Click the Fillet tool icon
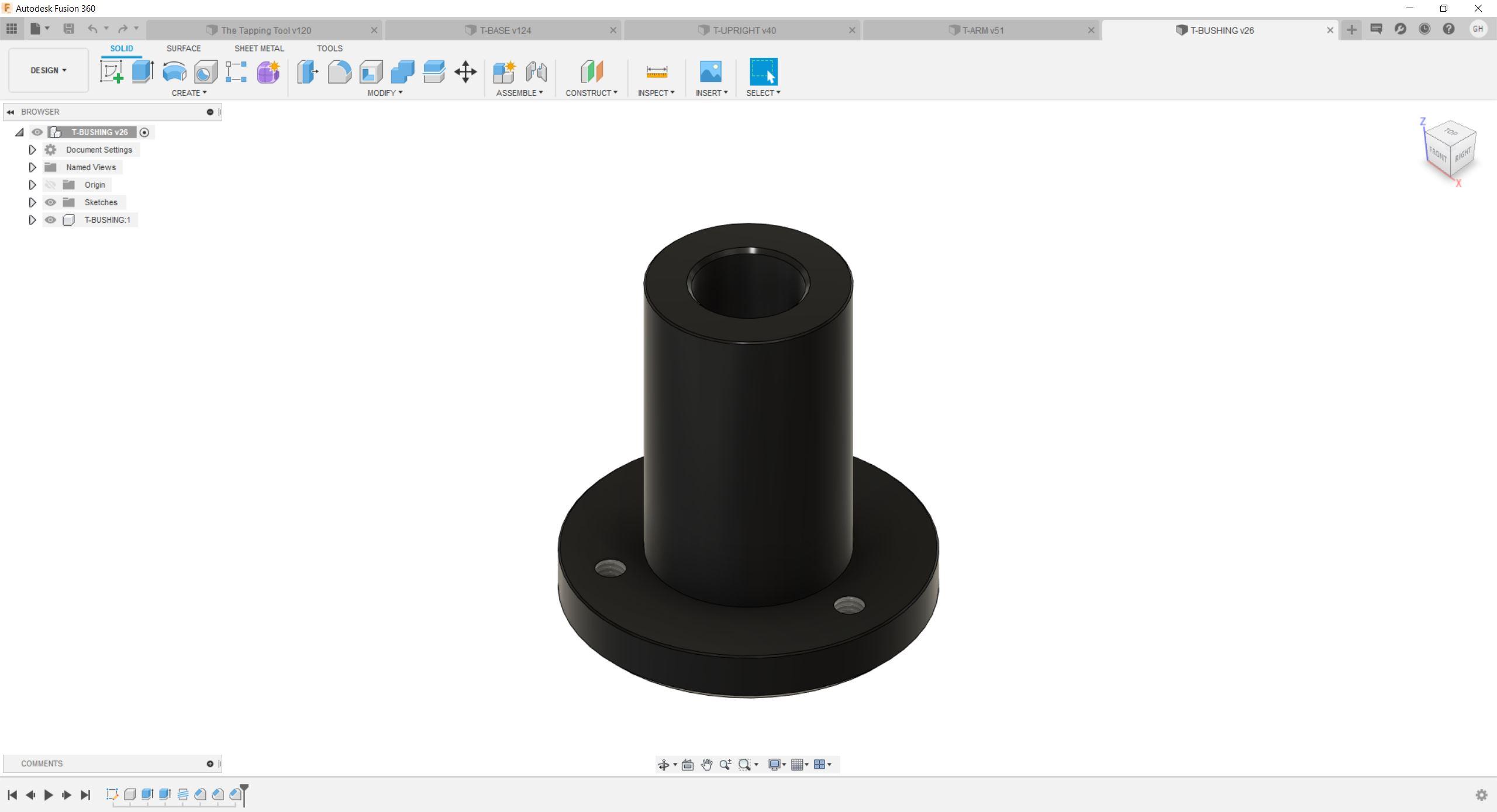Screen dimensions: 1497x812 [339, 72]
